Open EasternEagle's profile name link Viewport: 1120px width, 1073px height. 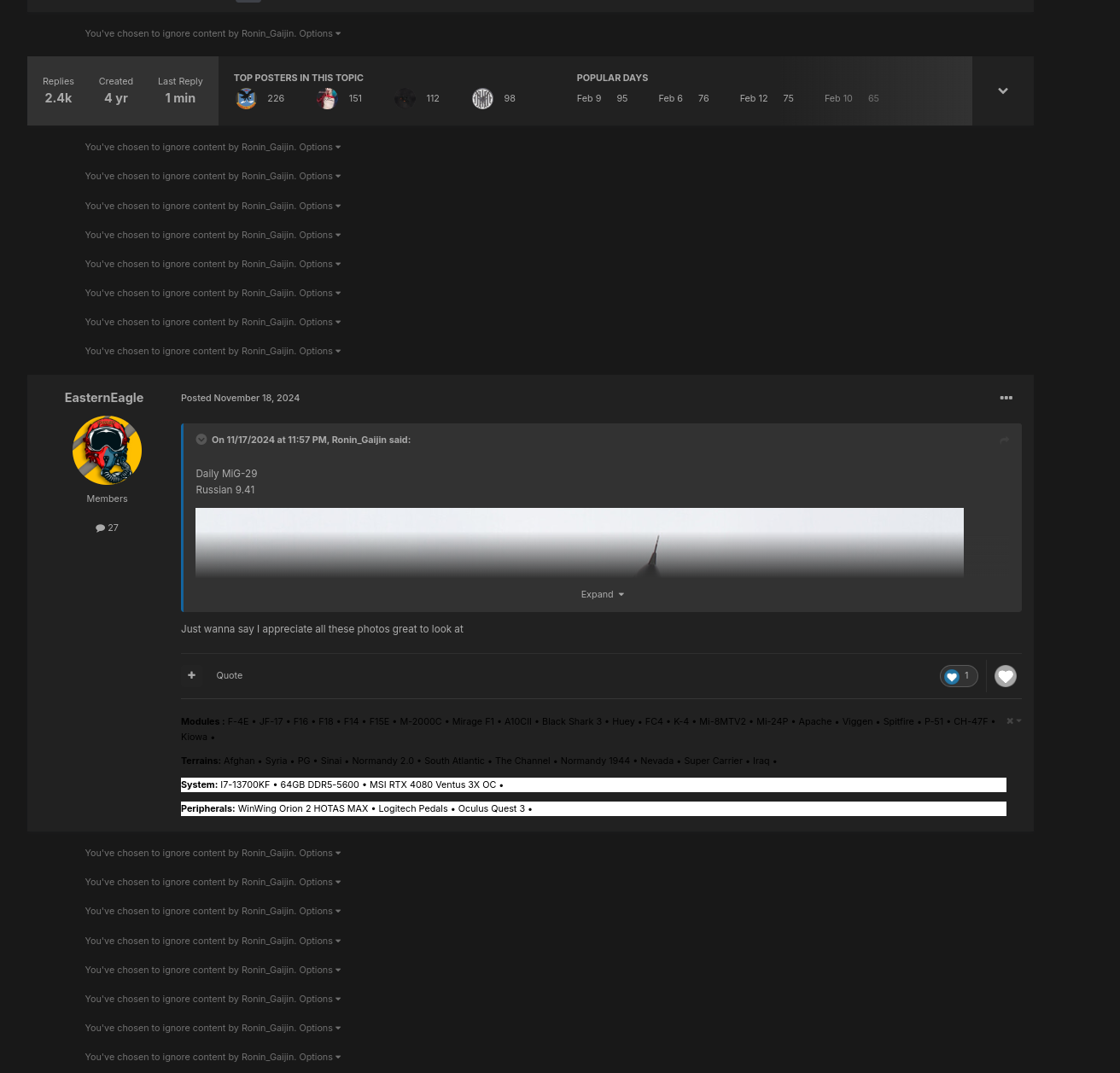[x=104, y=398]
